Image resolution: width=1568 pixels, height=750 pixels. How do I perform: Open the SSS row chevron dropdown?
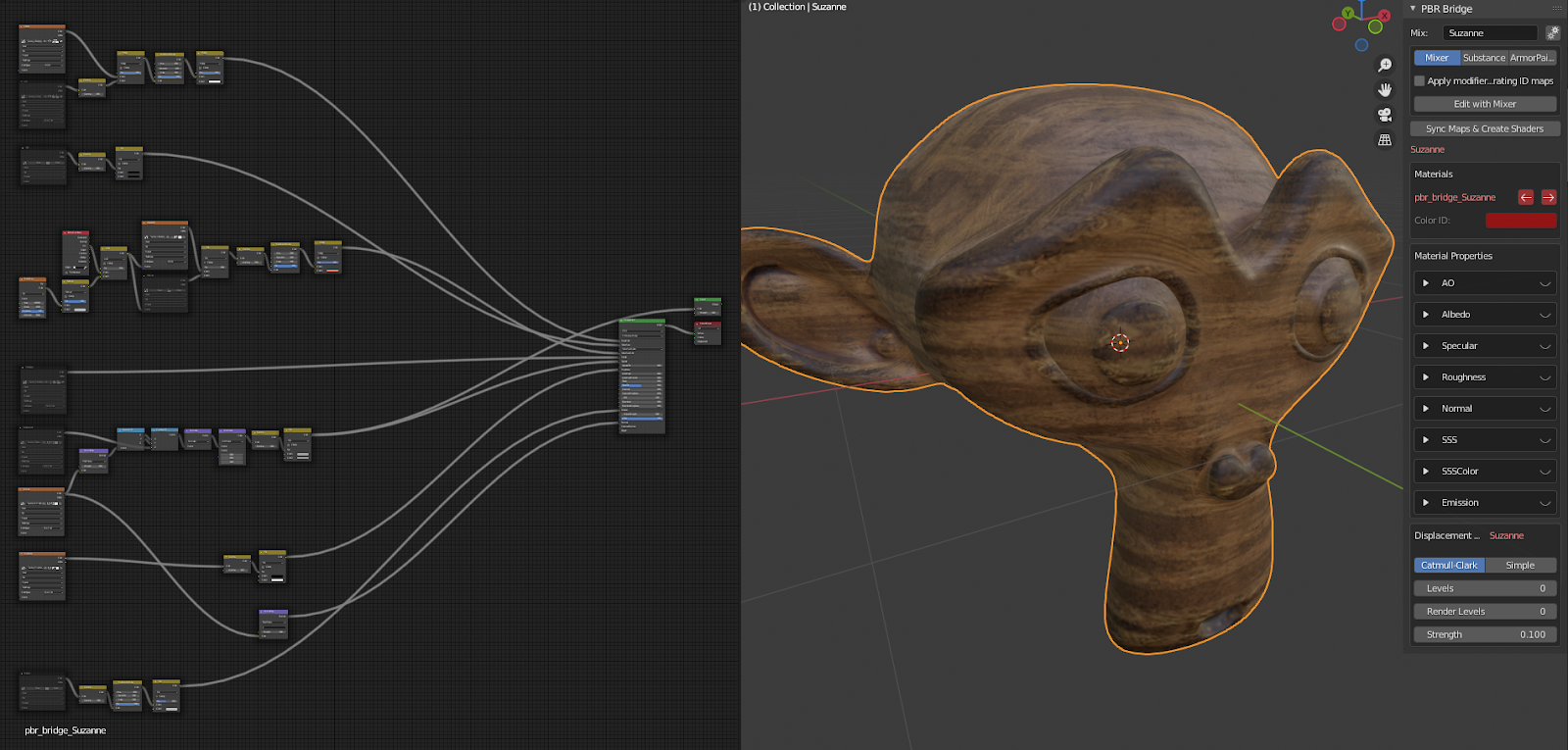pyautogui.click(x=1545, y=440)
